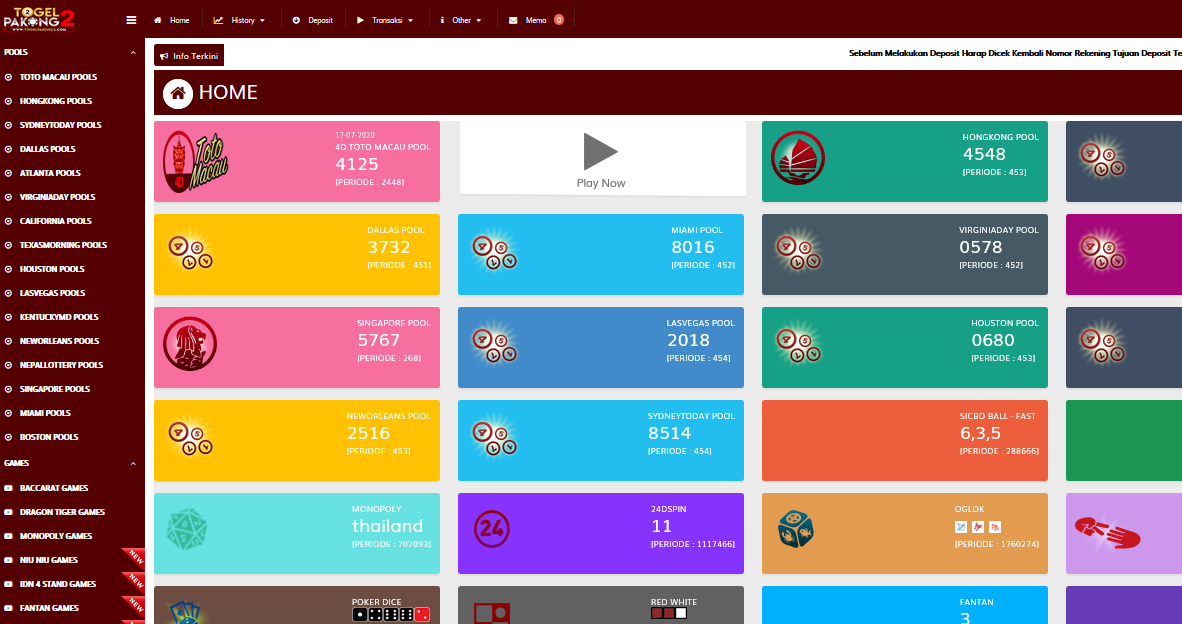Click the Togel Pakong 2 logo
1182x624 pixels.
[x=38, y=19]
